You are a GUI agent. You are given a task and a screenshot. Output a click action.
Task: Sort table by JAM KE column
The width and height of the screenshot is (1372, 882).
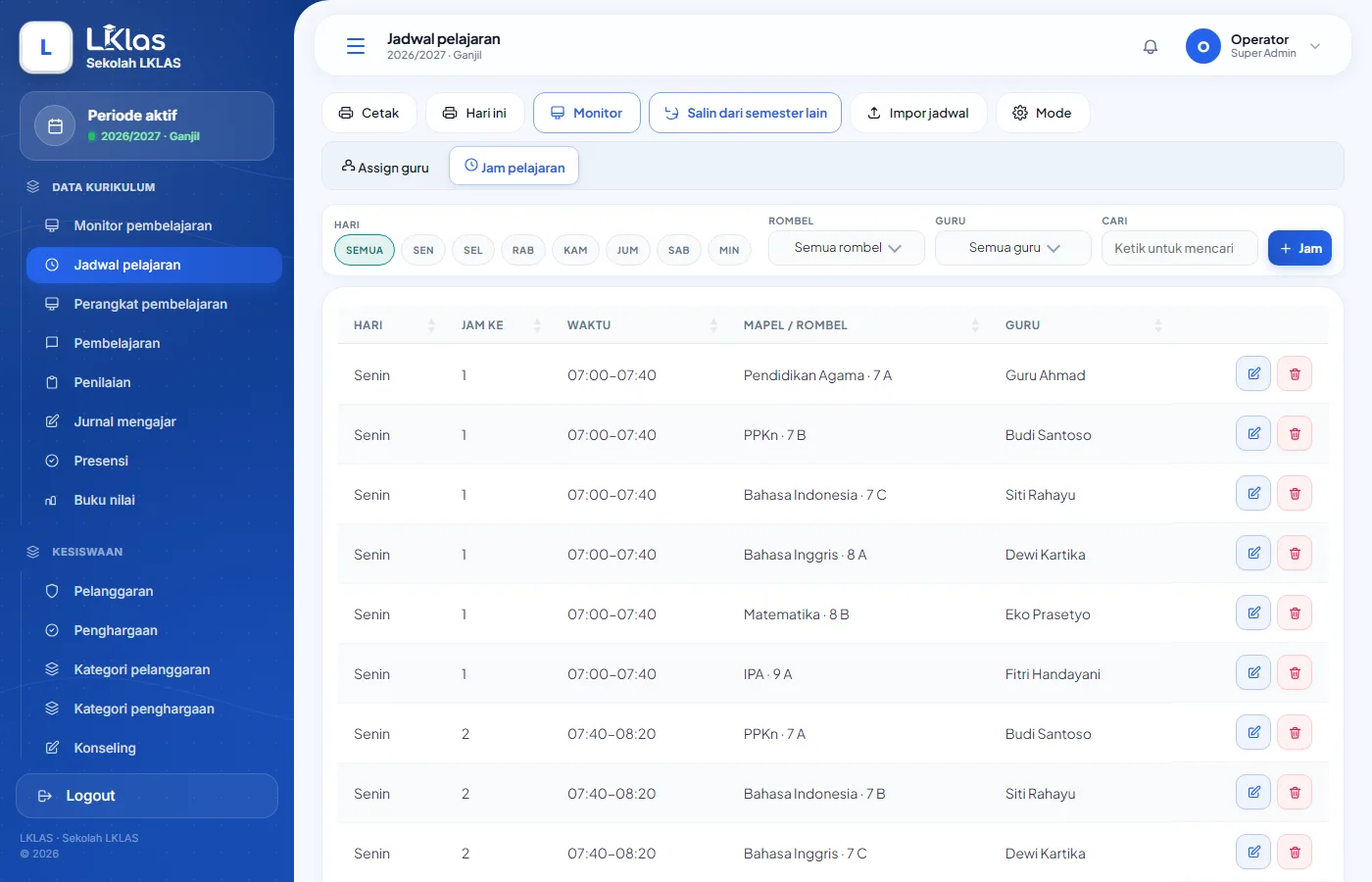tap(500, 325)
